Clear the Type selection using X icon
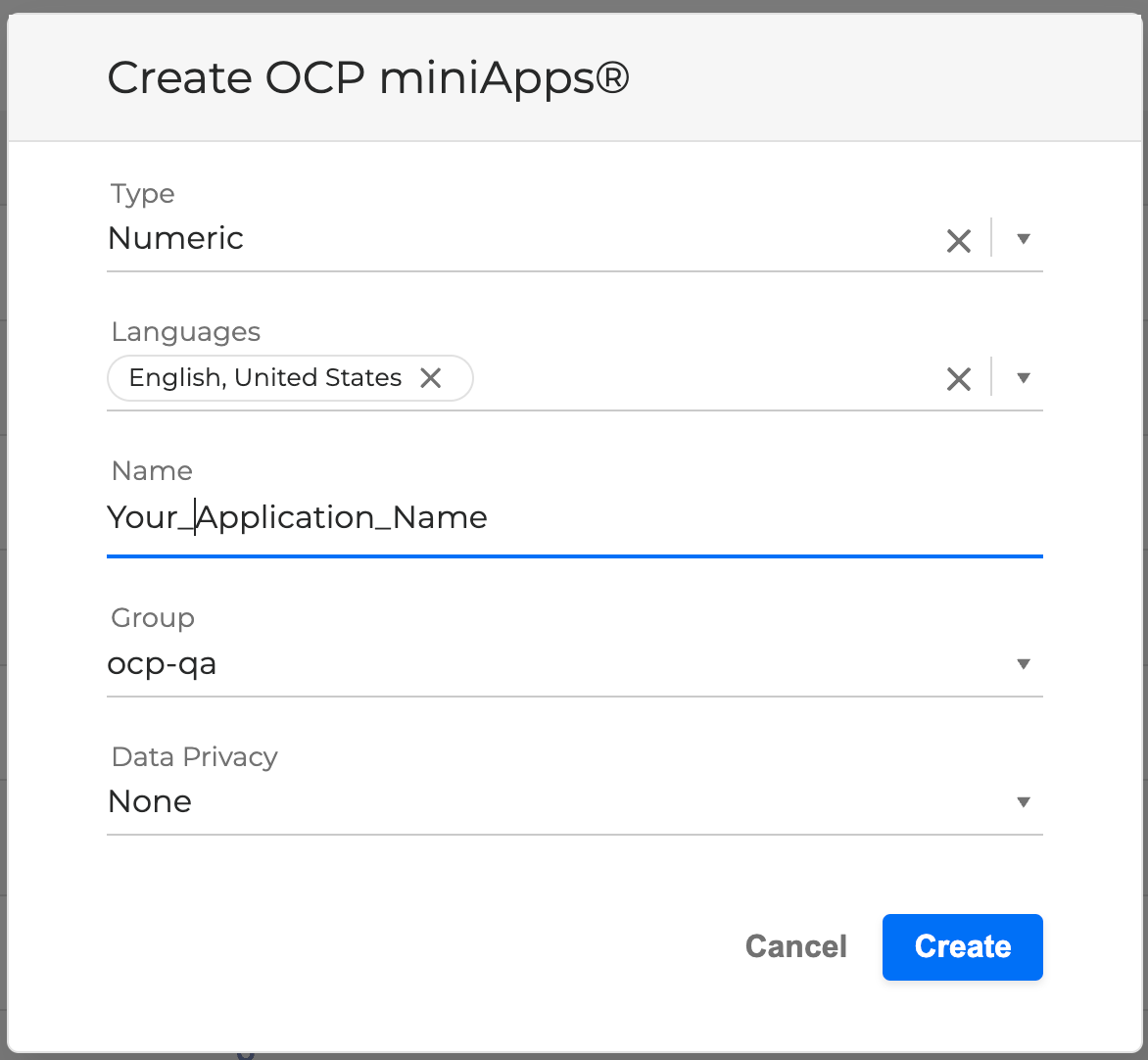Viewport: 1148px width, 1060px height. pos(958,240)
